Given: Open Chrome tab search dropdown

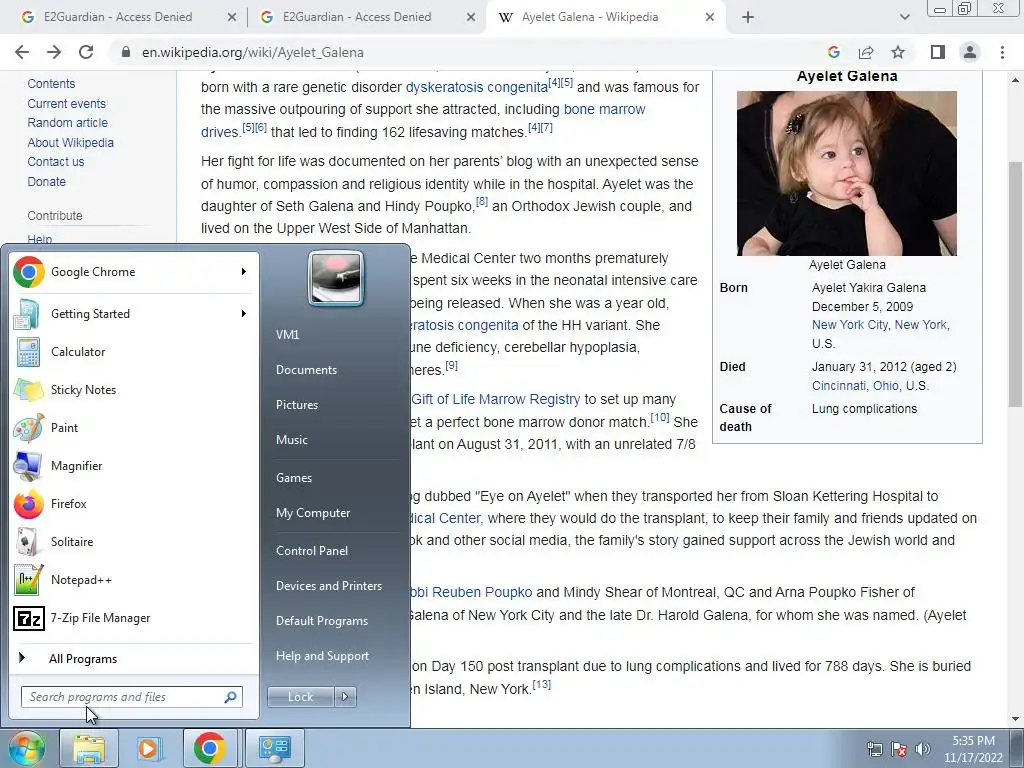Looking at the screenshot, I should [x=904, y=17].
